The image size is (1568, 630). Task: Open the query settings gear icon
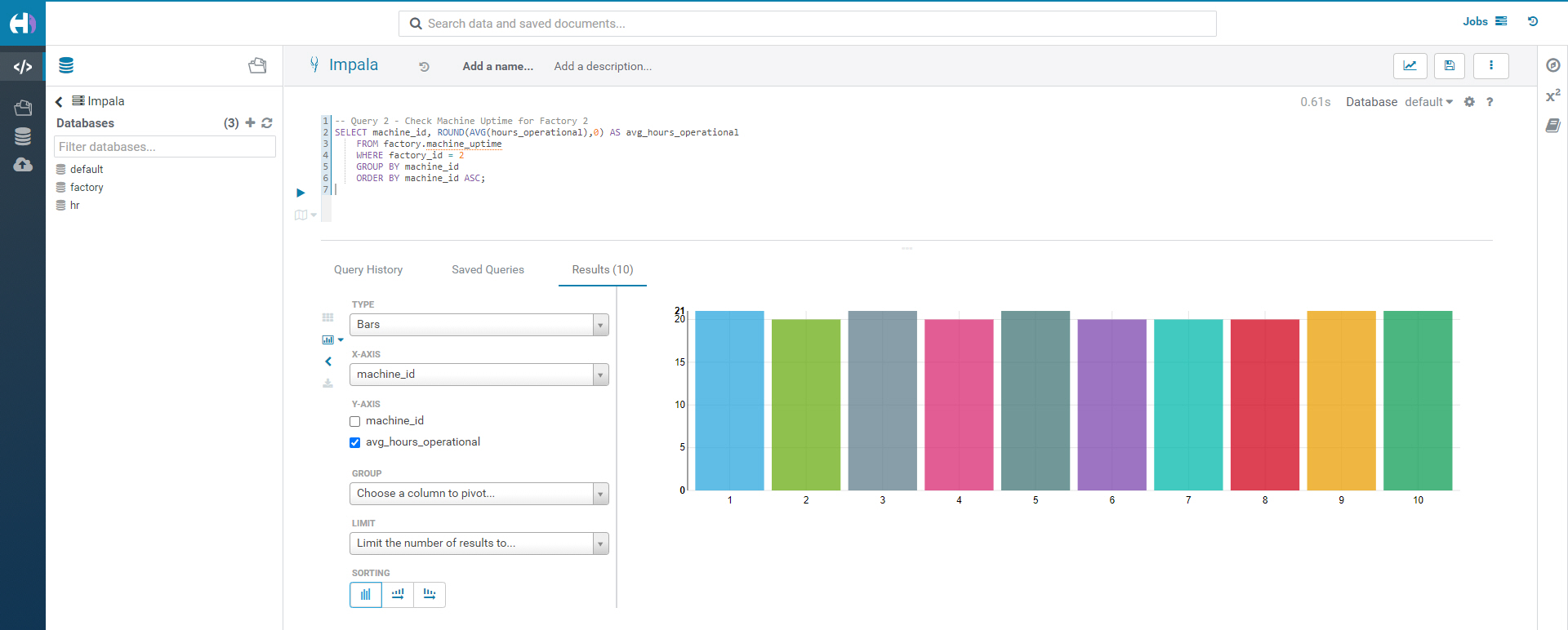[x=1469, y=102]
